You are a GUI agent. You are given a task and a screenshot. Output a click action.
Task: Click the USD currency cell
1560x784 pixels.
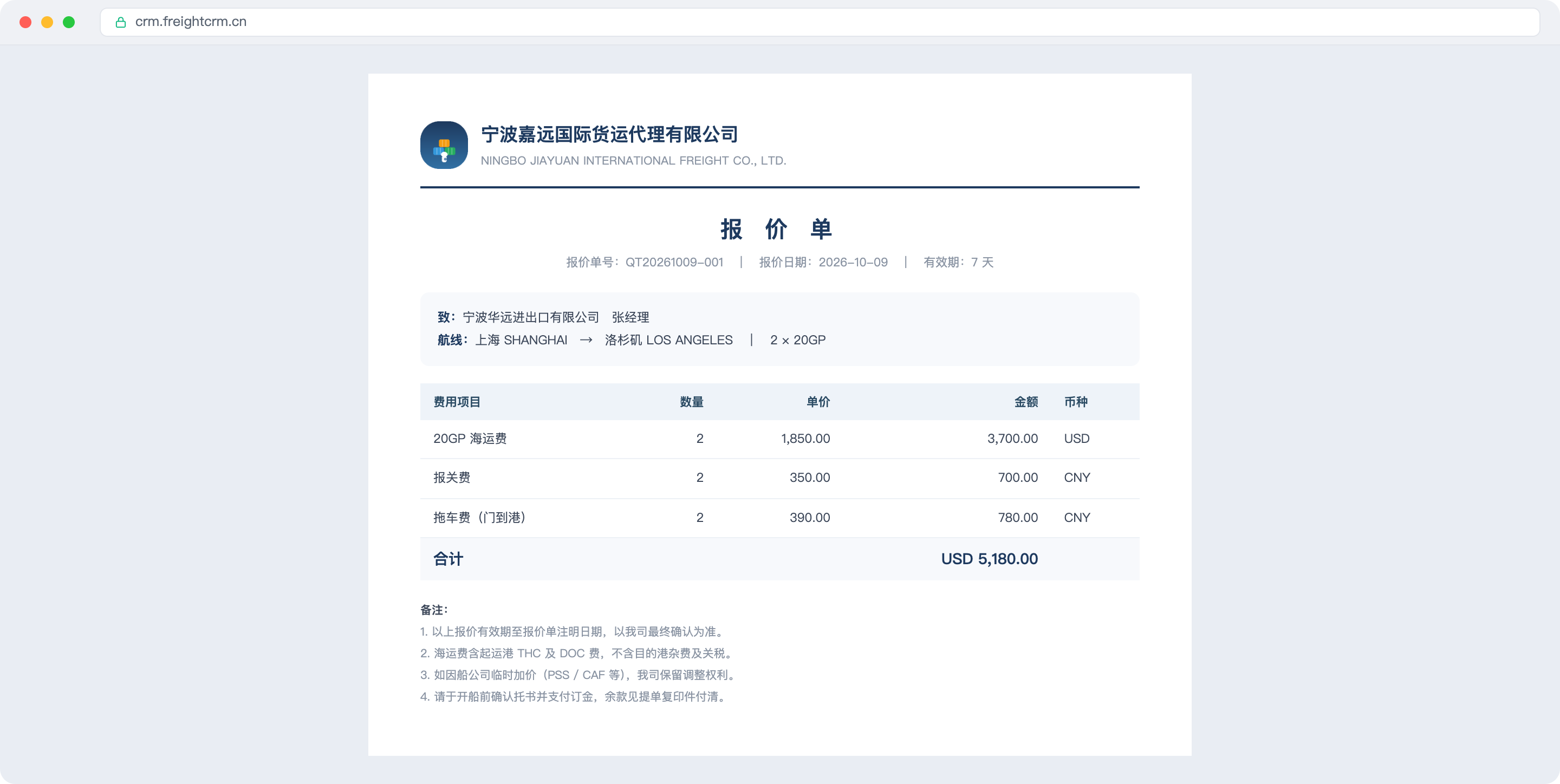(x=1077, y=439)
